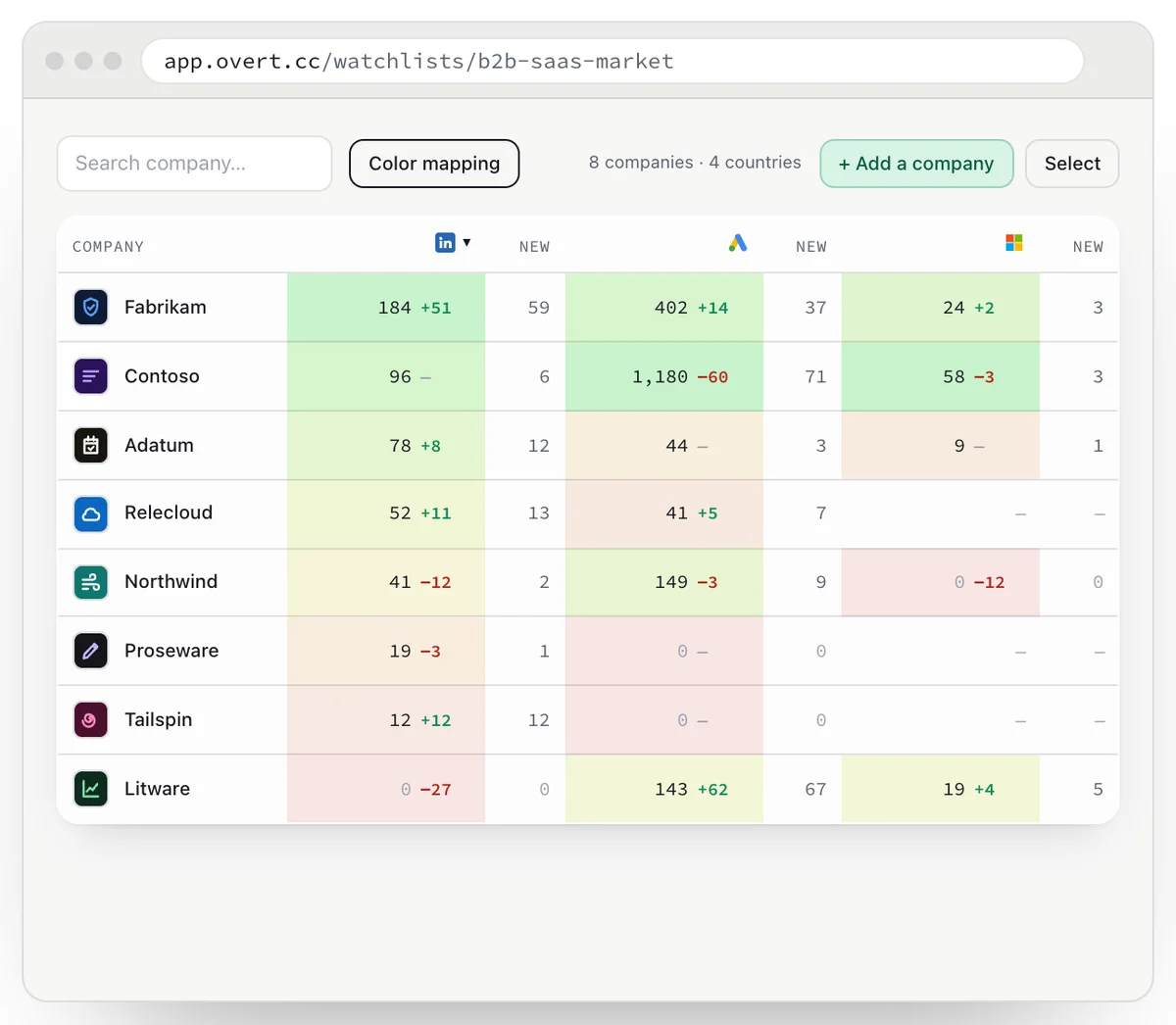The height and width of the screenshot is (1025, 1176).
Task: Click Contoso's 96 LinkedIn cell
Action: click(x=386, y=376)
